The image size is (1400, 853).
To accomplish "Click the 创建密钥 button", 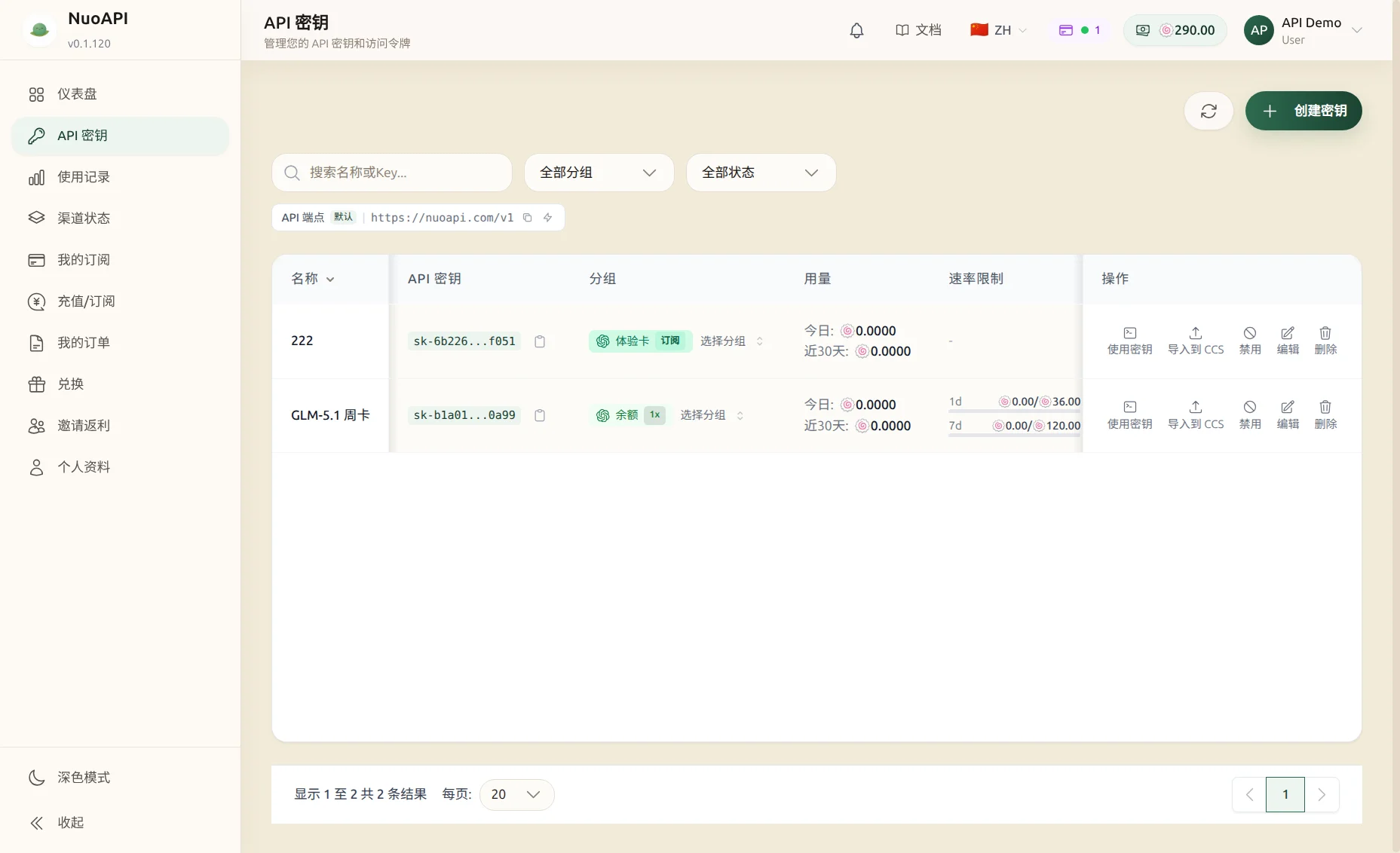I will [x=1304, y=111].
